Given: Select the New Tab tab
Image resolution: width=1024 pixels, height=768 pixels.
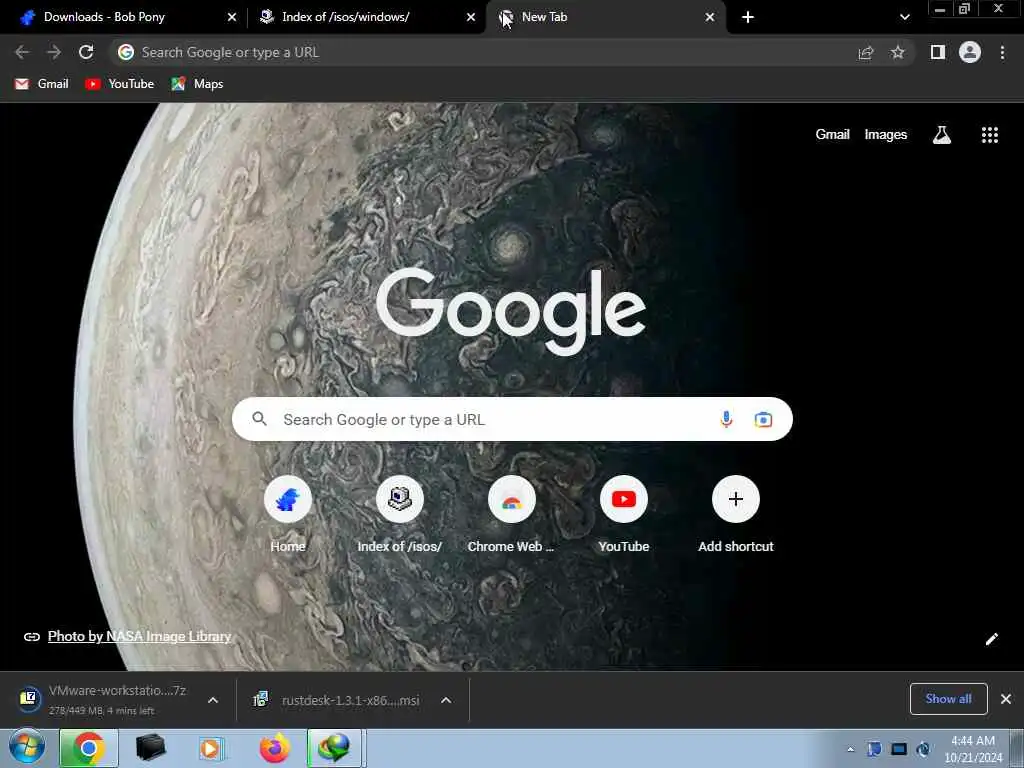Looking at the screenshot, I should click(x=605, y=17).
